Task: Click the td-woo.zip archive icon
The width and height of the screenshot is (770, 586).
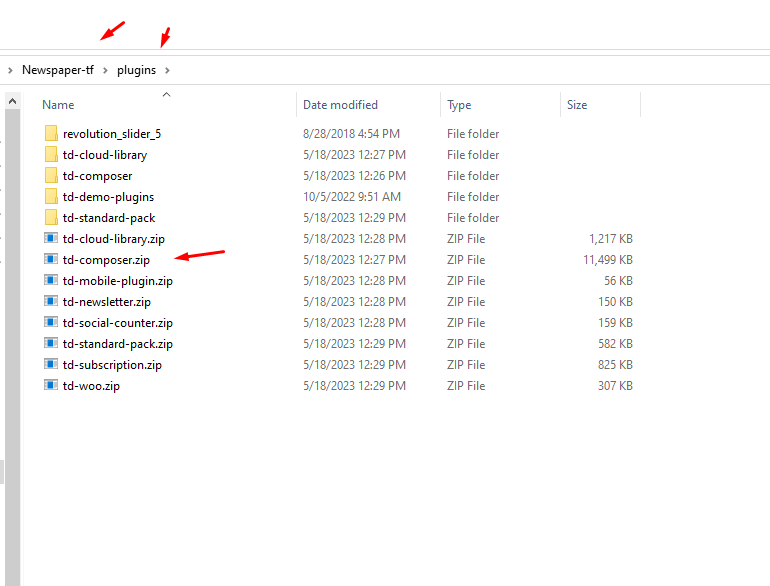Action: [52, 386]
